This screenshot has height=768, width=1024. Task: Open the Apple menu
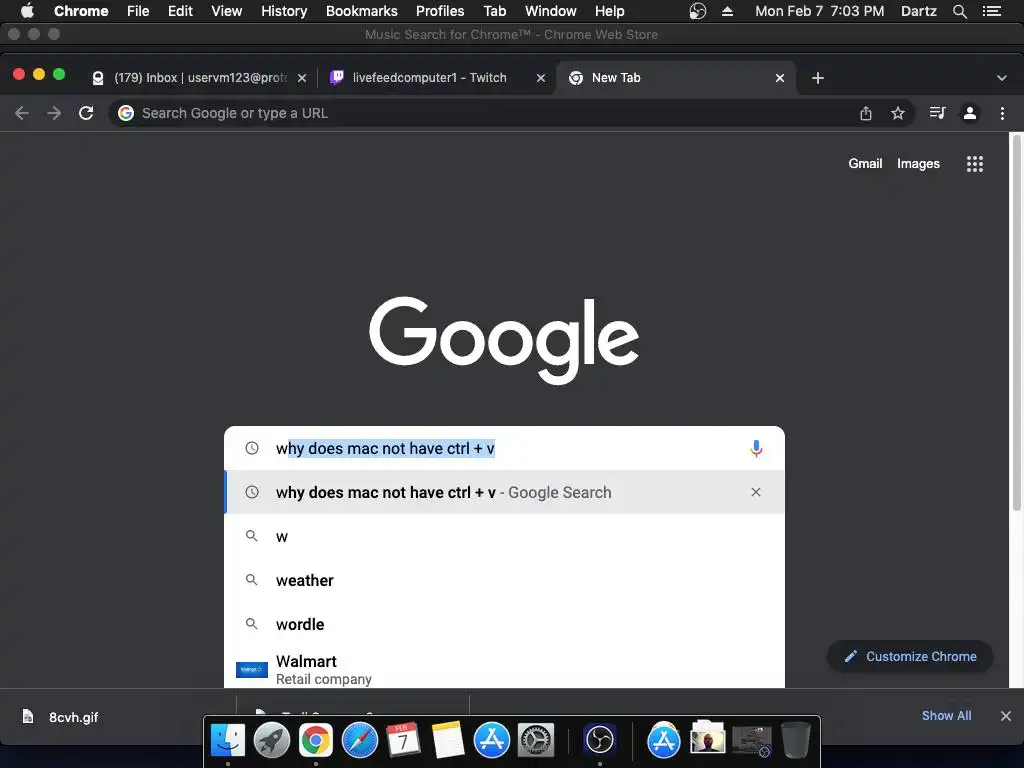(x=27, y=11)
